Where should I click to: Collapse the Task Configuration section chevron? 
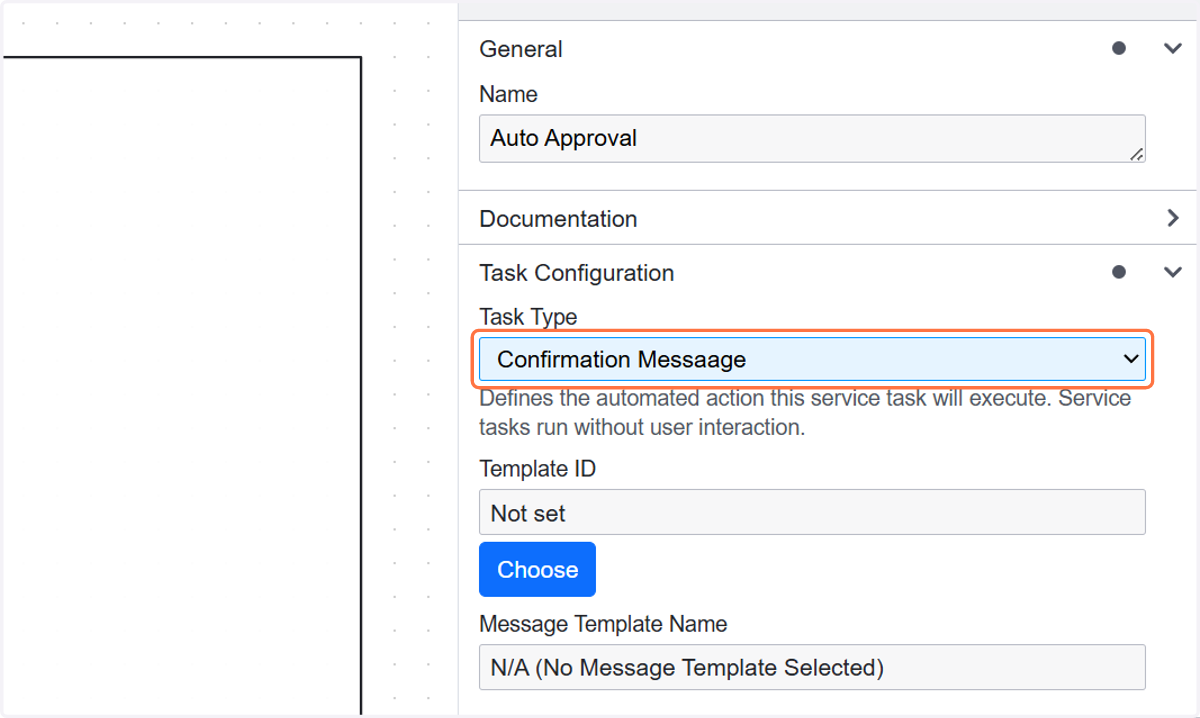[1173, 272]
